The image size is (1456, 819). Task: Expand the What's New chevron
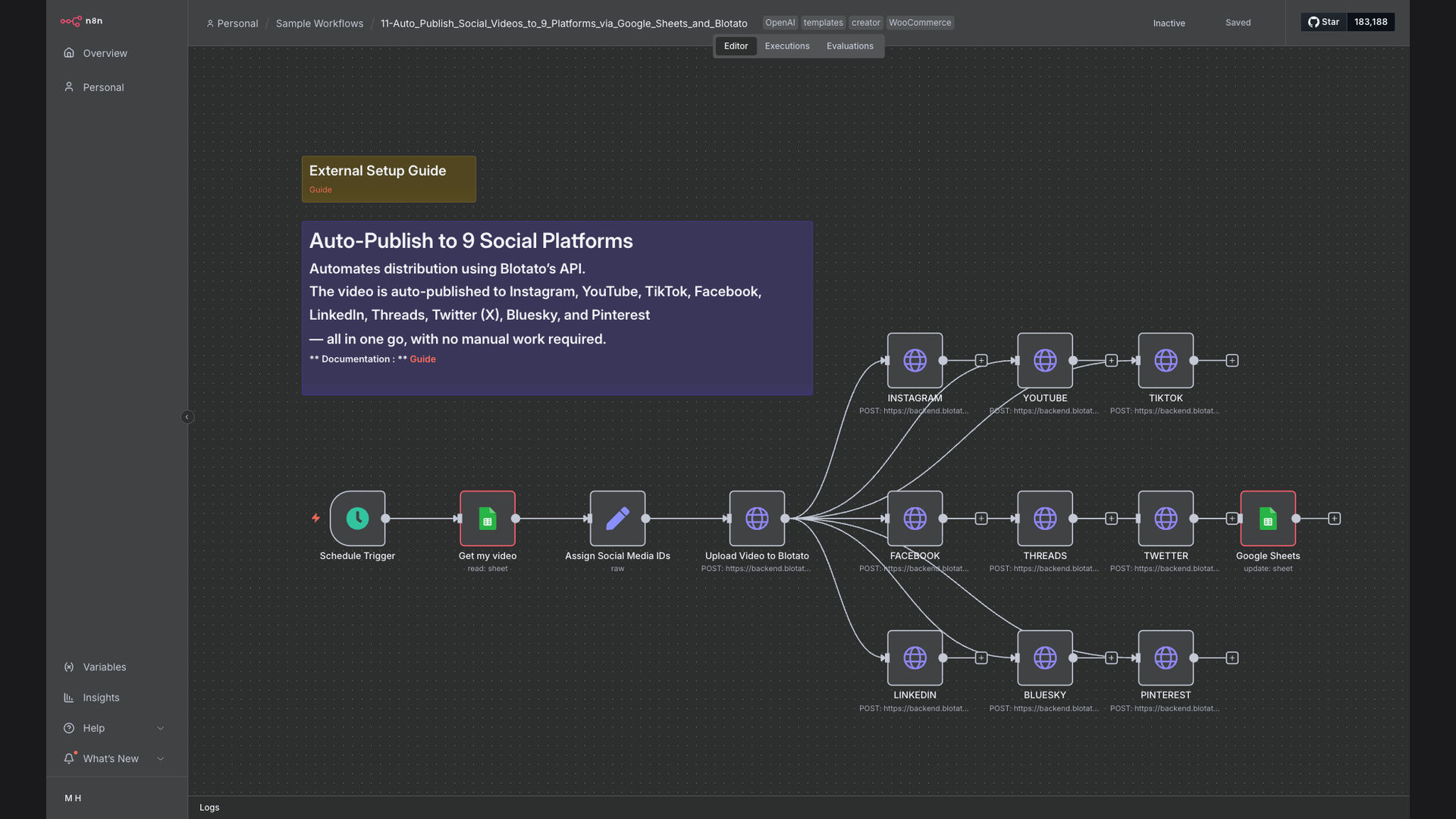[x=161, y=758]
